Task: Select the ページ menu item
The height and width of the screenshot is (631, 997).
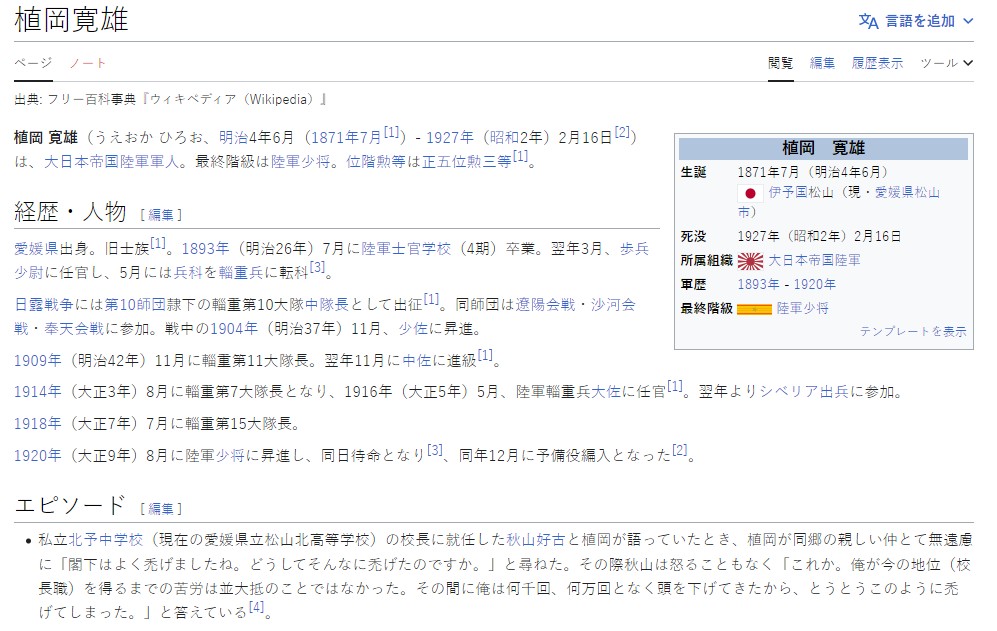Action: (33, 62)
